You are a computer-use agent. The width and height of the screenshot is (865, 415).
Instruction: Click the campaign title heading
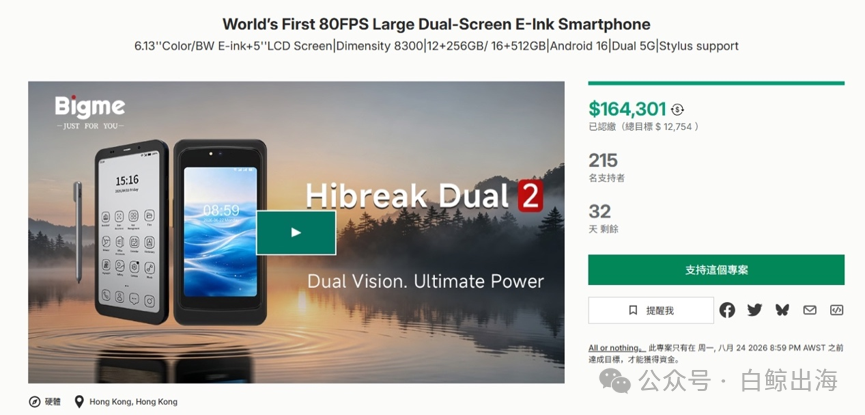click(436, 24)
